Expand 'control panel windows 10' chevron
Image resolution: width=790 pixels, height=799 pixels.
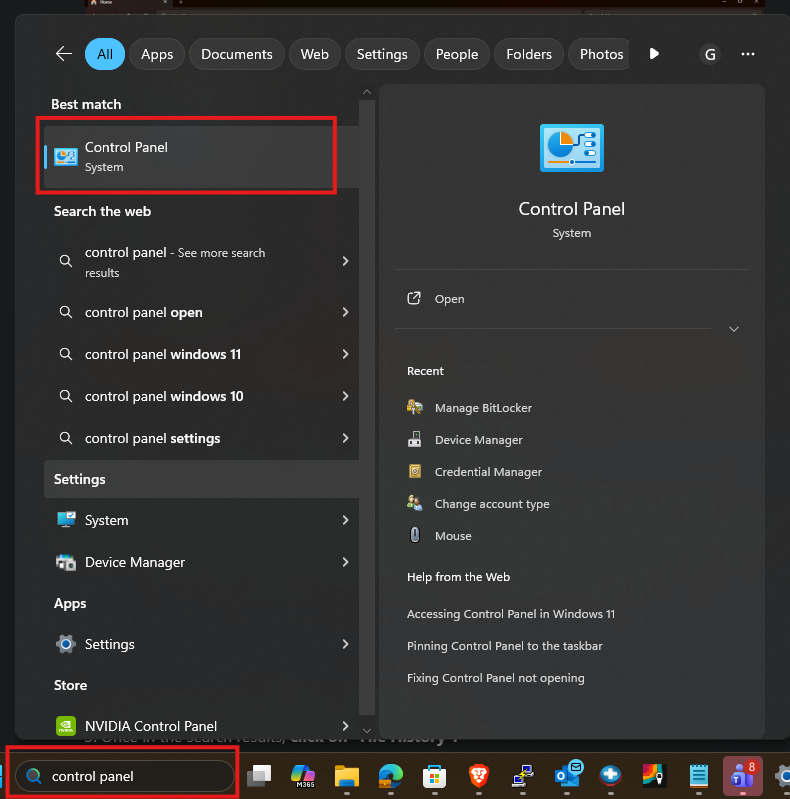point(345,396)
